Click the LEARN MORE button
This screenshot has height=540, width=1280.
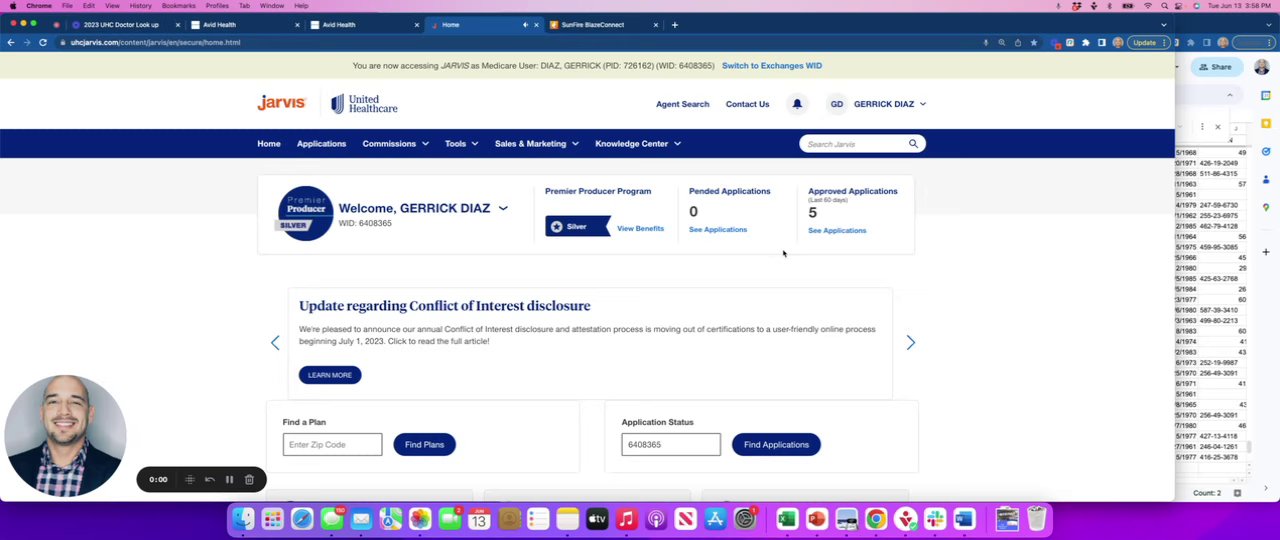click(330, 375)
